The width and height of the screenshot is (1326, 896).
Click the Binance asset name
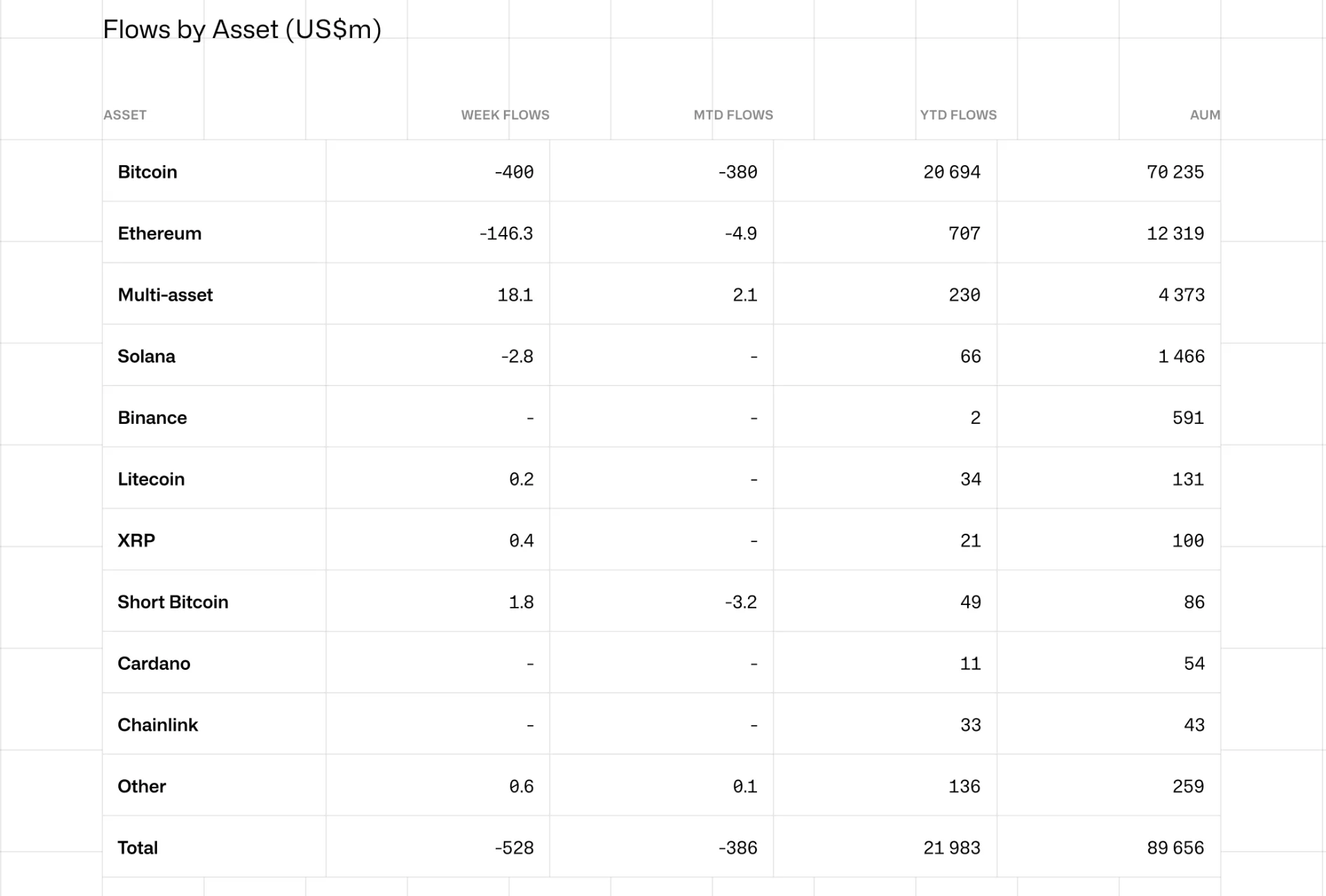click(152, 418)
